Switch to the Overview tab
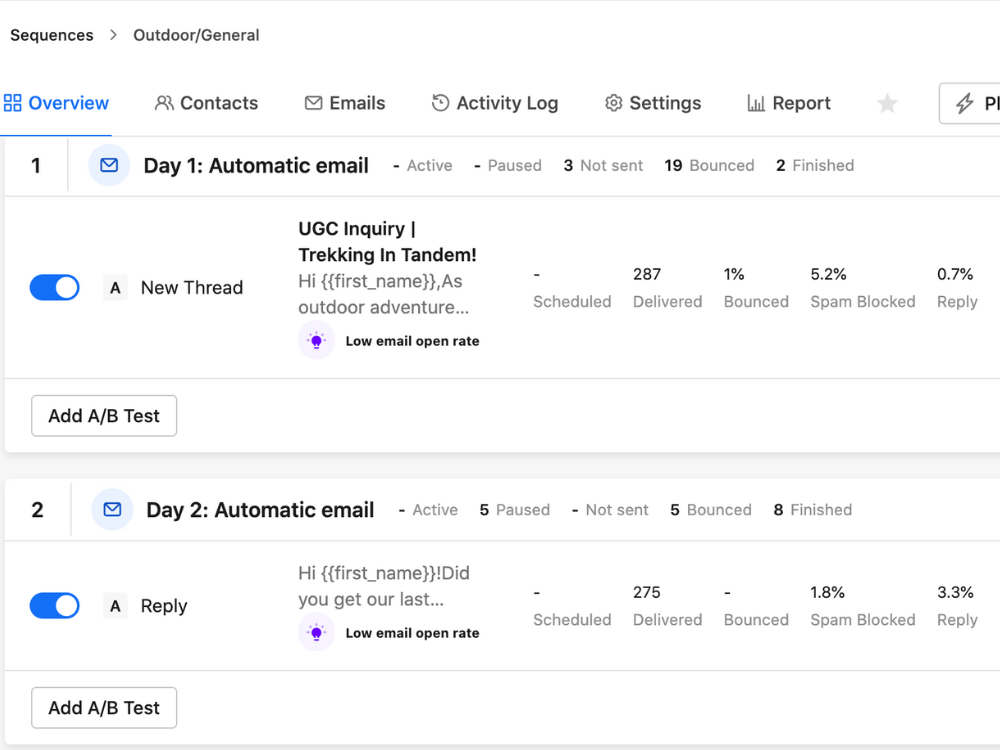Screen dimensions: 1000x750 pyautogui.click(x=57, y=104)
